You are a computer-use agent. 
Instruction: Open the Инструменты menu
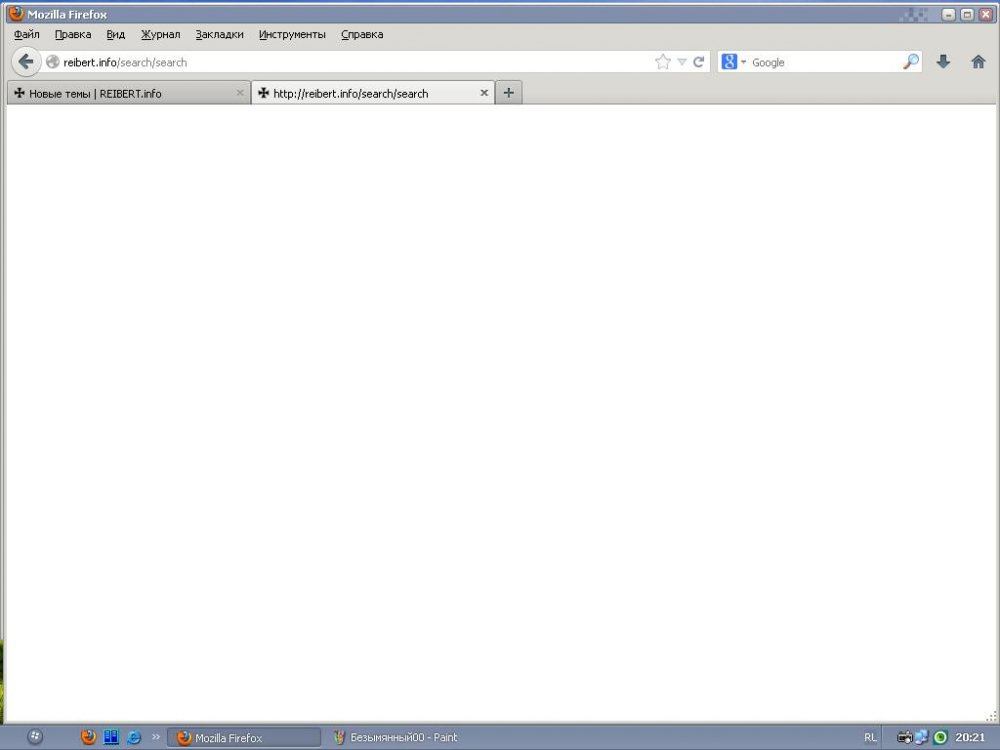pyautogui.click(x=292, y=34)
